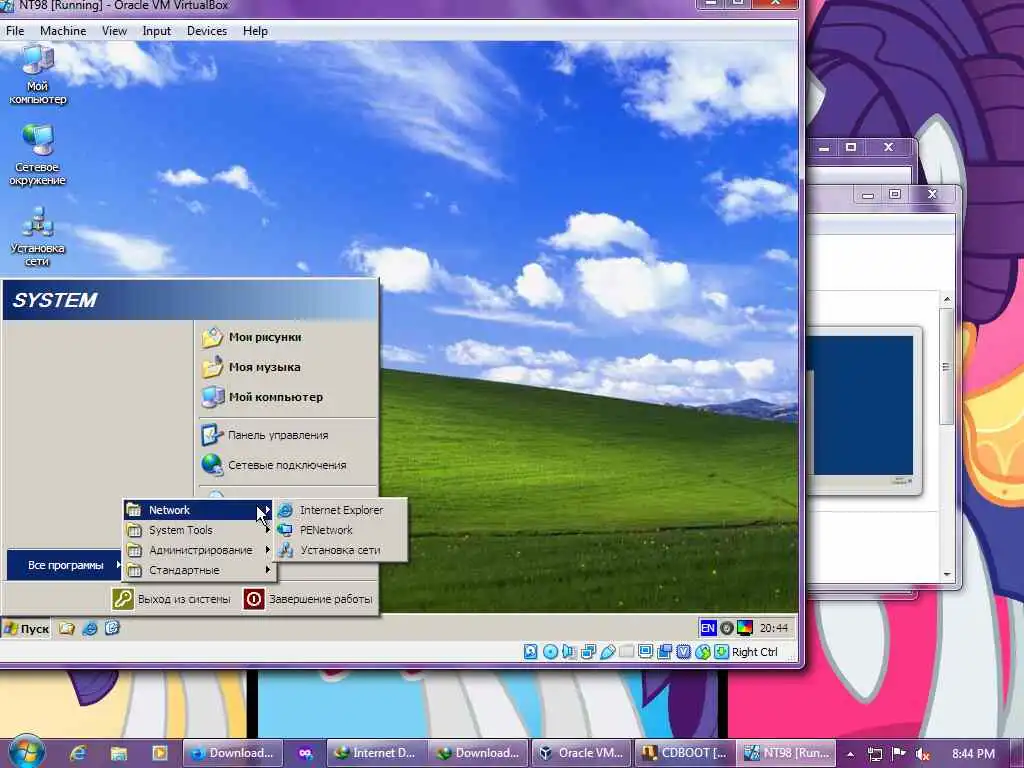Image resolution: width=1024 pixels, height=768 pixels.
Task: Open the Help menu
Action: point(255,31)
